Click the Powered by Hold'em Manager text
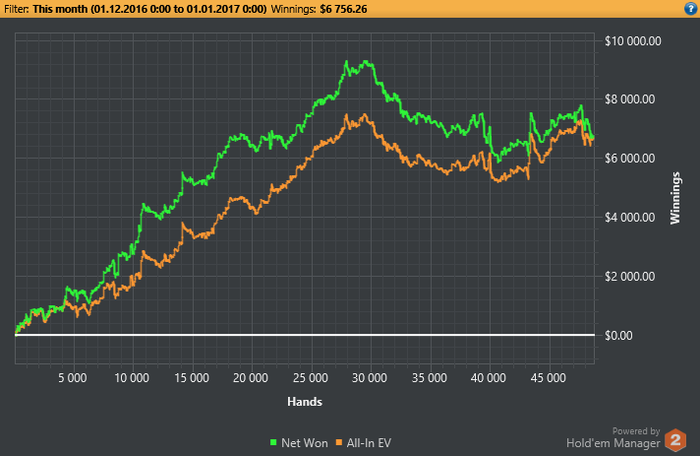This screenshot has width=700, height=456. click(613, 438)
